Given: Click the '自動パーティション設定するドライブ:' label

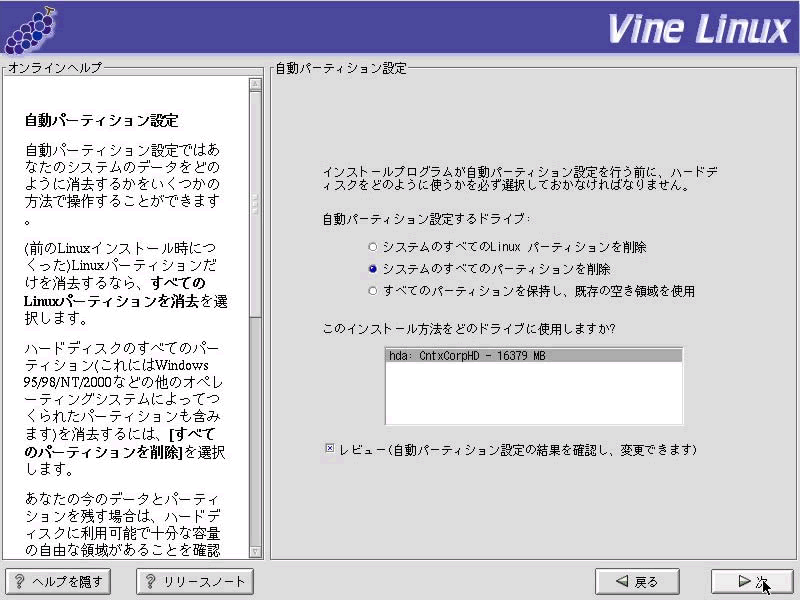Looking at the screenshot, I should tap(426, 219).
